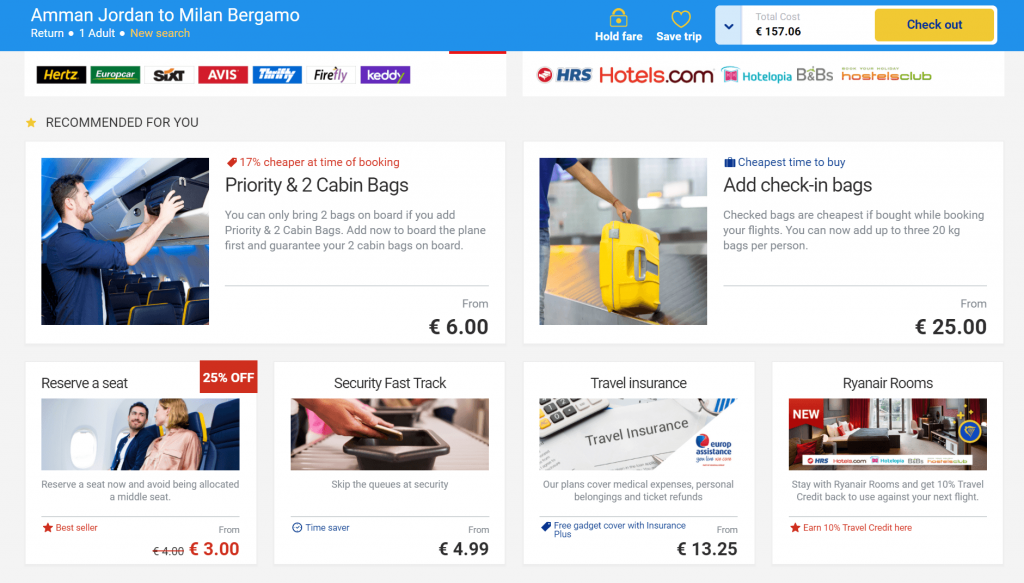Open the keddy car rental logo
The height and width of the screenshot is (583, 1024).
point(385,75)
